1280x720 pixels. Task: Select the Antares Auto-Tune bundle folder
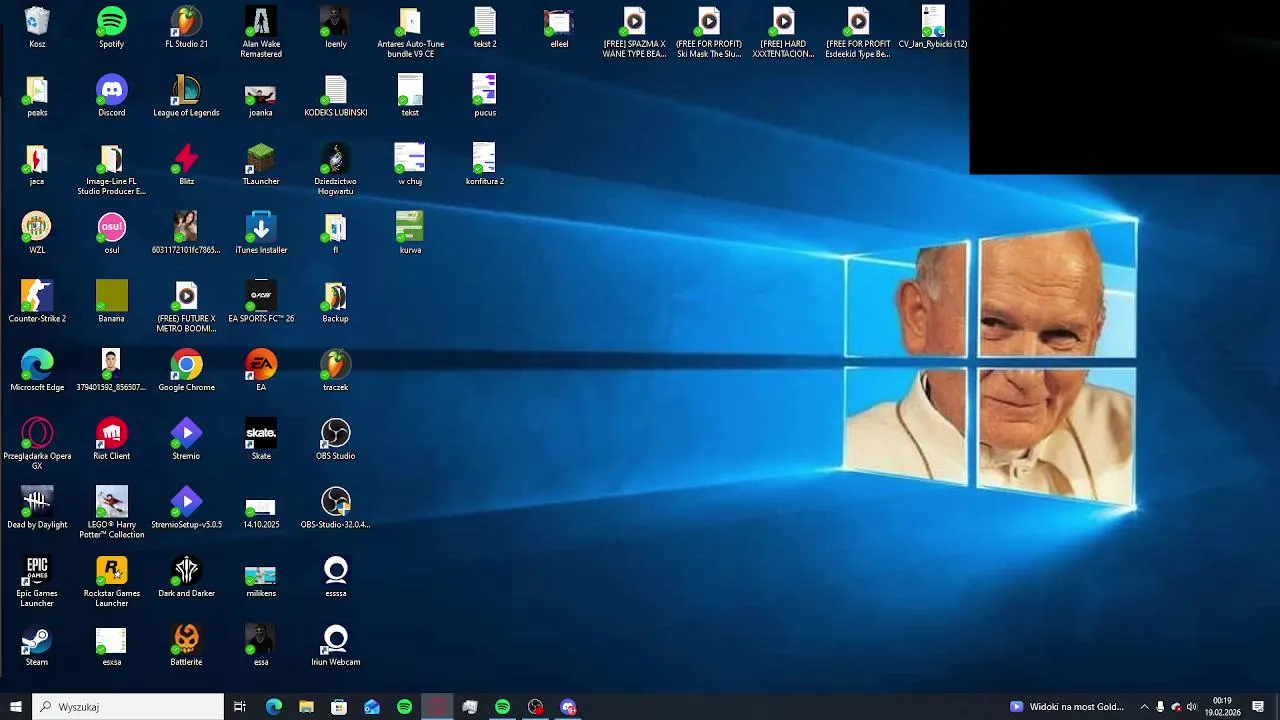[x=410, y=32]
